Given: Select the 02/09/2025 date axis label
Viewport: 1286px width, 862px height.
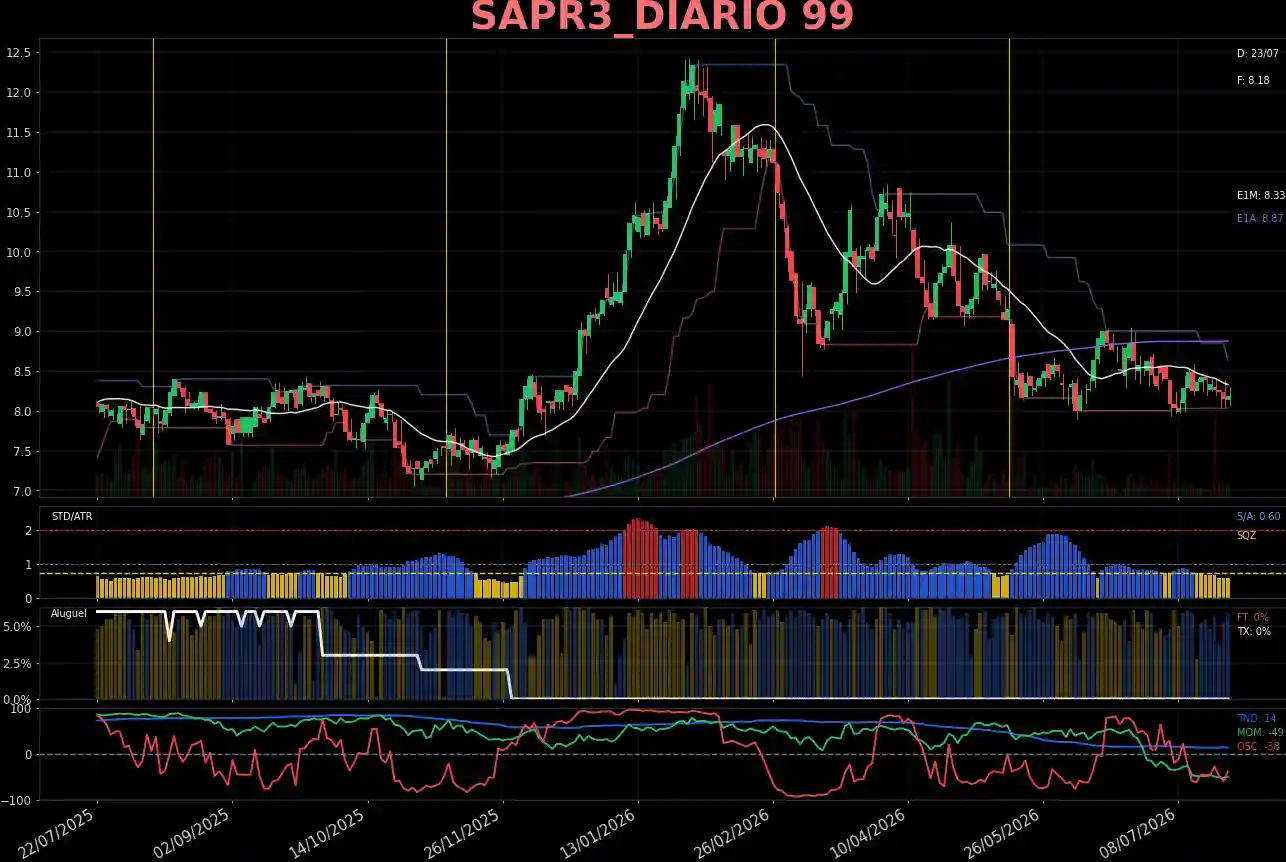Looking at the screenshot, I should (191, 834).
